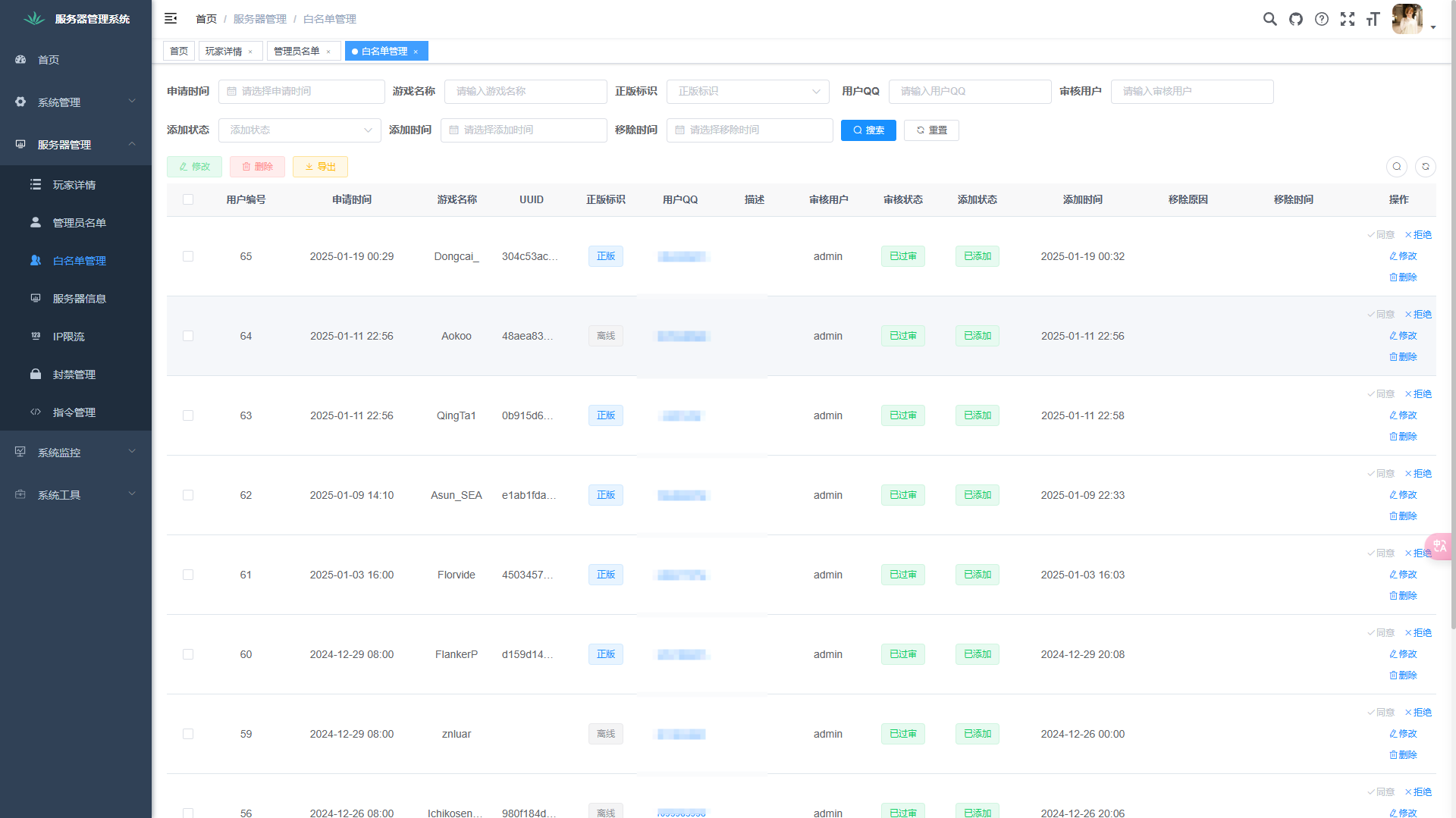Click the round refresh table icon
1456x818 pixels.
point(1426,167)
